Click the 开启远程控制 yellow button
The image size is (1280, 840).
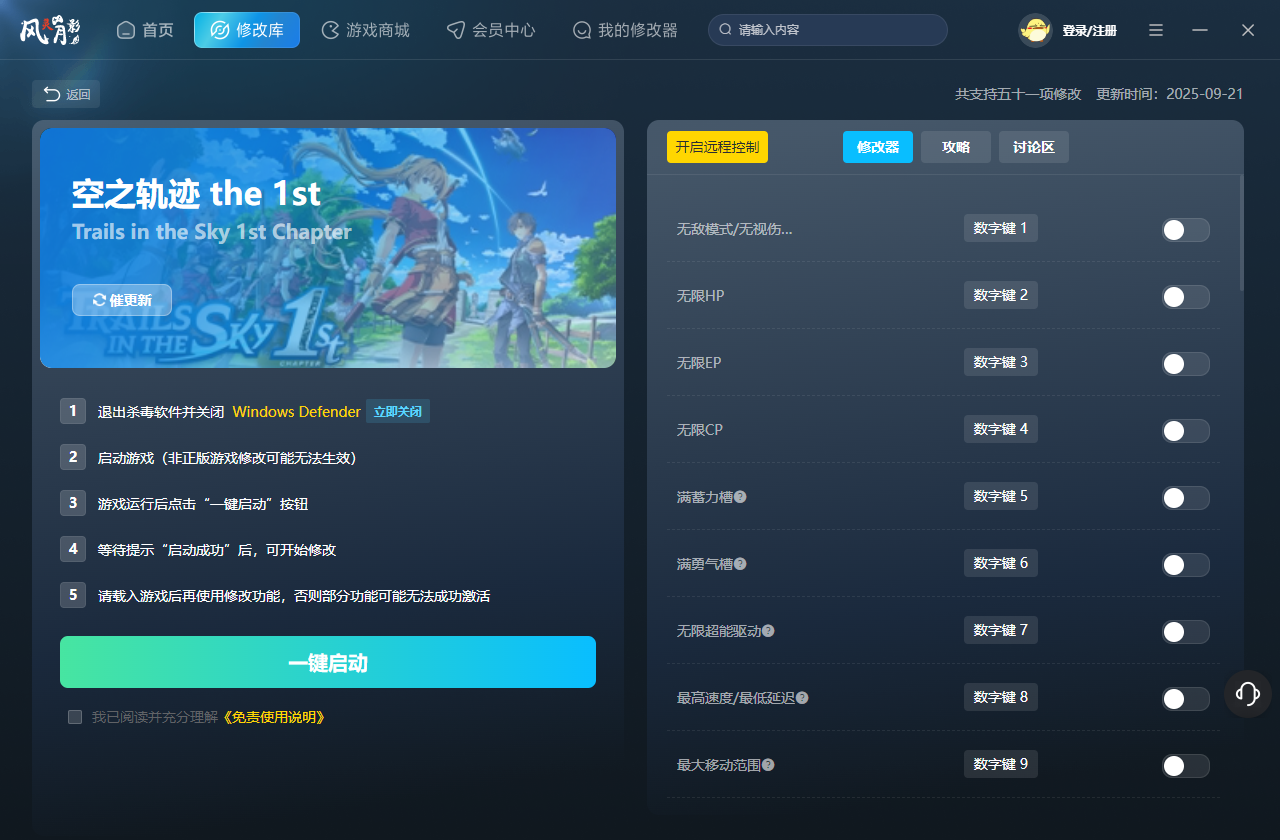click(x=717, y=147)
